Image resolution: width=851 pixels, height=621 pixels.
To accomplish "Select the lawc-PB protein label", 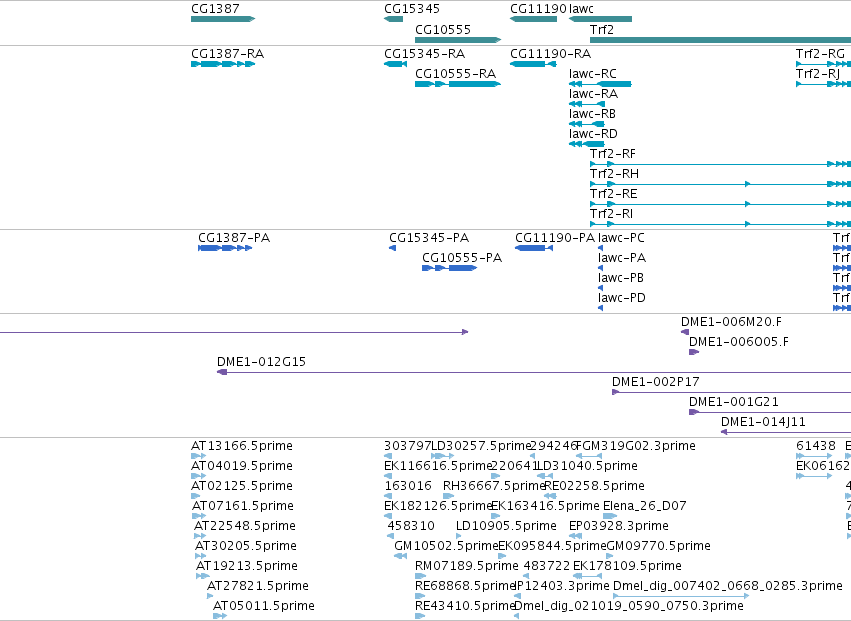I will point(621,278).
